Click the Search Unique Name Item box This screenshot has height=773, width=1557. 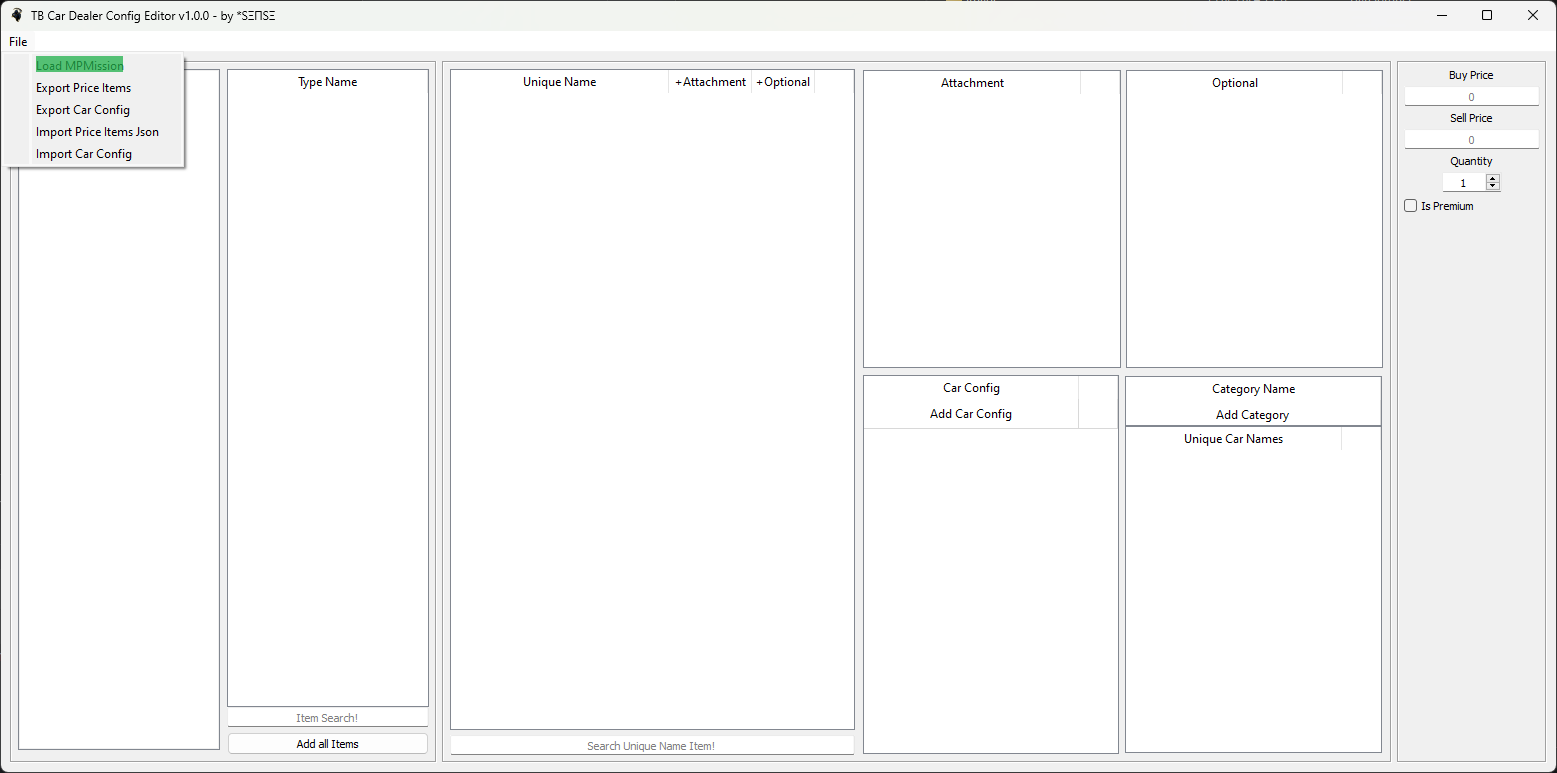tap(651, 746)
